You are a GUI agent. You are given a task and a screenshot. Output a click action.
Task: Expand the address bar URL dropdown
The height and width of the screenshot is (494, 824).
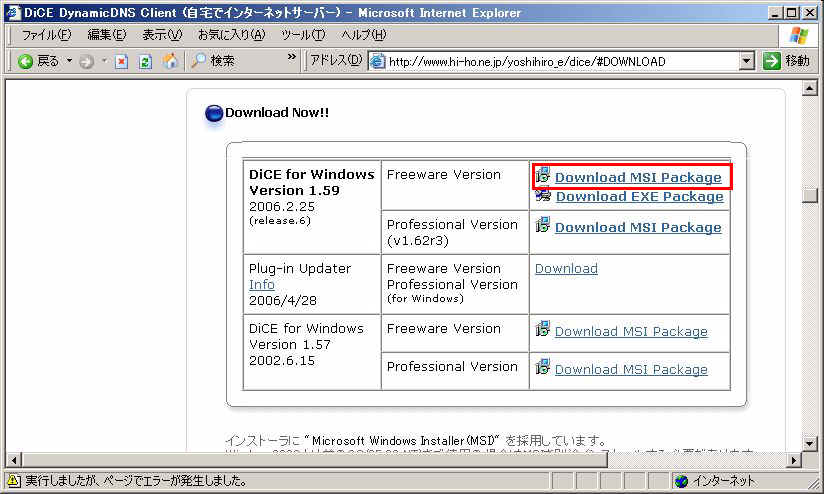click(x=746, y=61)
